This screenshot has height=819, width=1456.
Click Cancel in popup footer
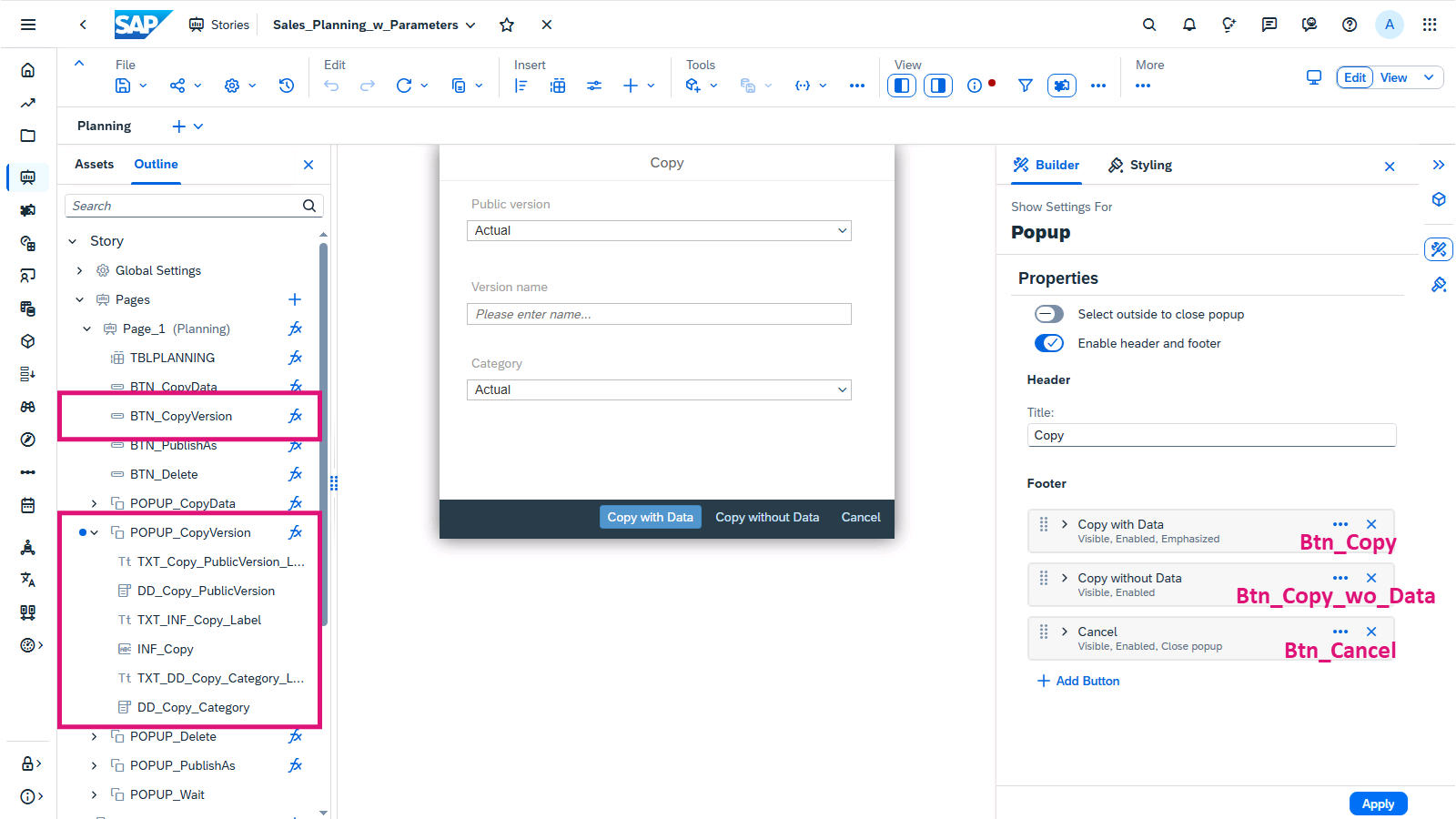(861, 517)
